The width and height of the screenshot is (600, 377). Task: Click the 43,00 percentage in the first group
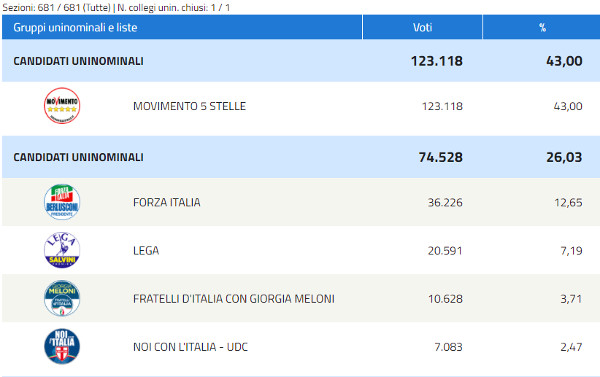click(x=564, y=61)
